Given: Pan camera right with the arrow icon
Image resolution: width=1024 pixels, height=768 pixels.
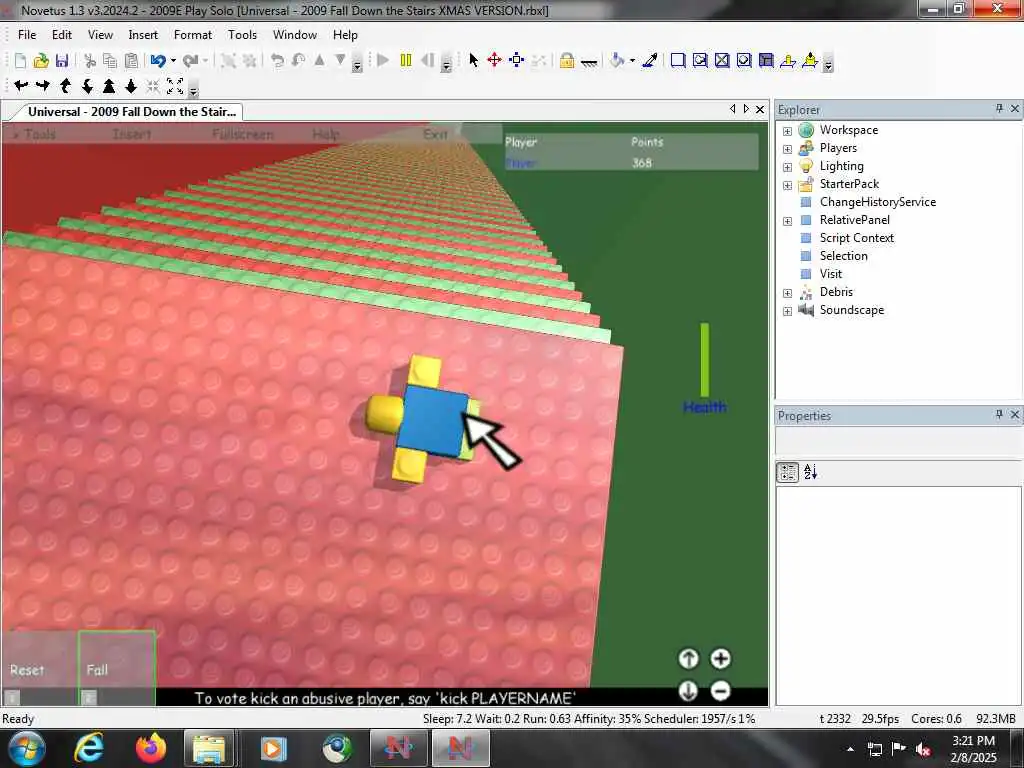Looking at the screenshot, I should pyautogui.click(x=43, y=86).
